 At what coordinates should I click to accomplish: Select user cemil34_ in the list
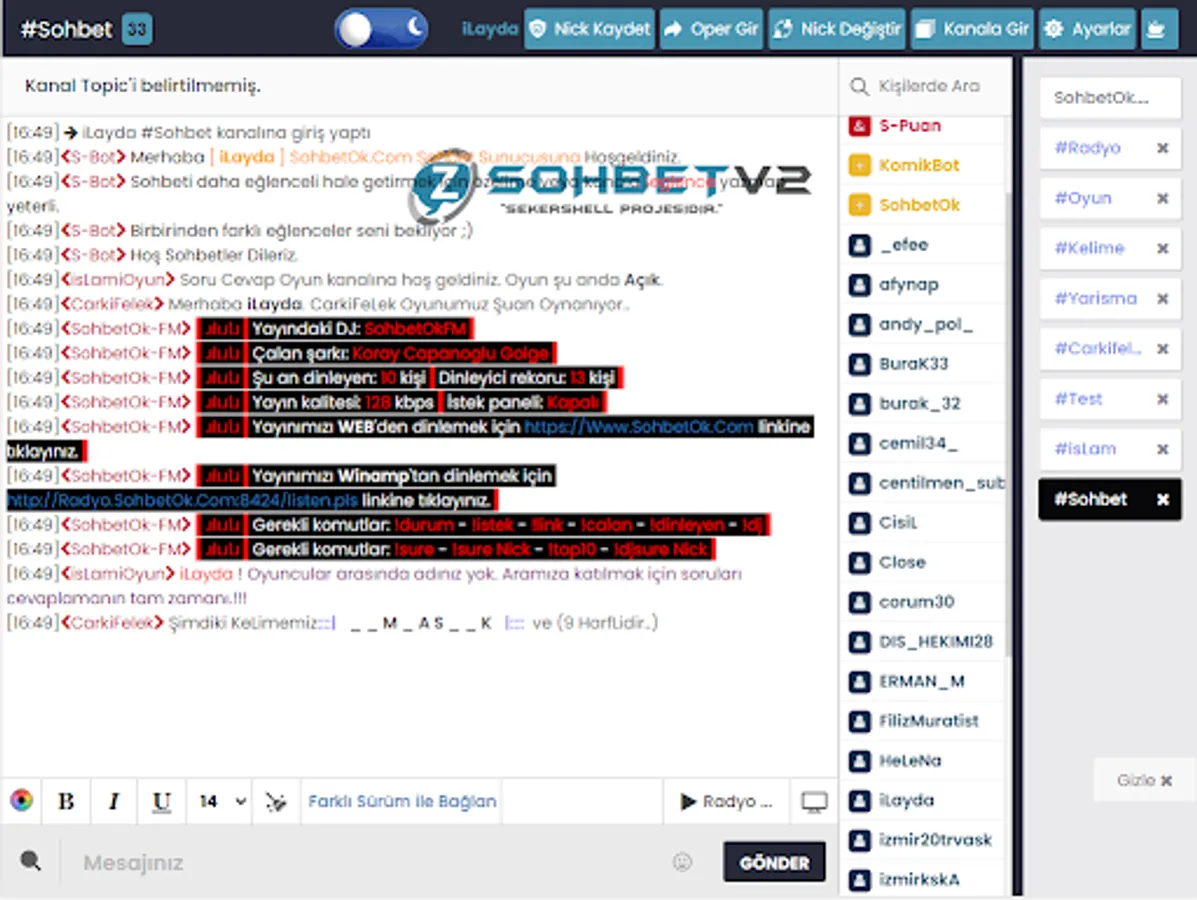tap(918, 444)
